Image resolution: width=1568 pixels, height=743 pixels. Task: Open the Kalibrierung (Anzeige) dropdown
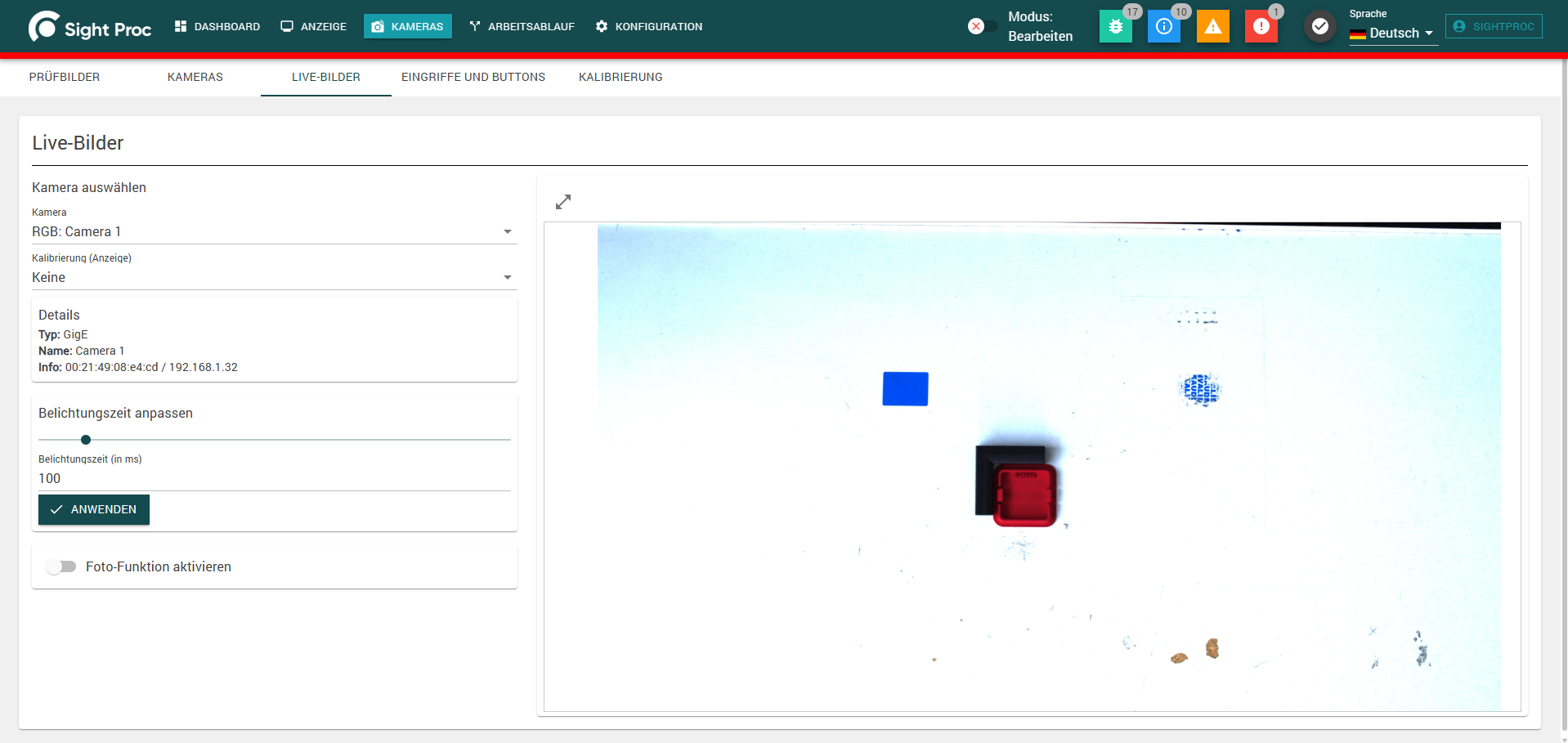tap(274, 277)
